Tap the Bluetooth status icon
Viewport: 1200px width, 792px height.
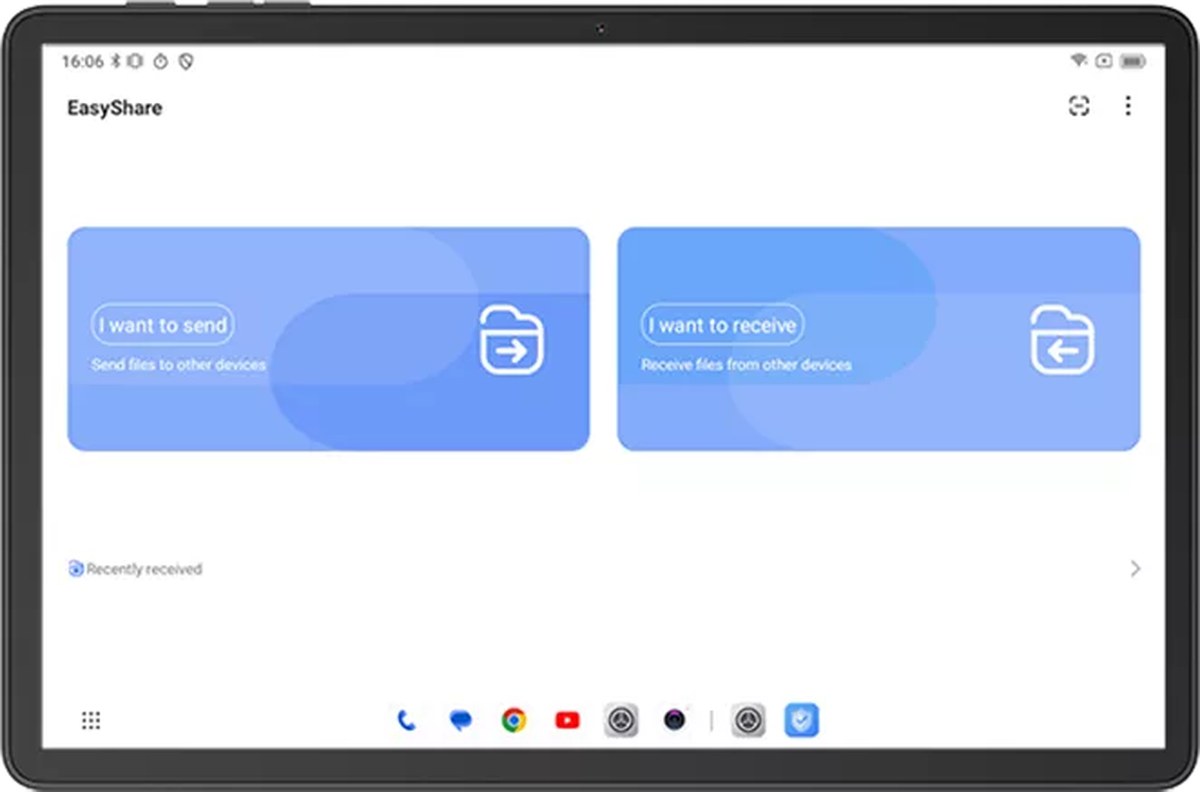pyautogui.click(x=116, y=61)
